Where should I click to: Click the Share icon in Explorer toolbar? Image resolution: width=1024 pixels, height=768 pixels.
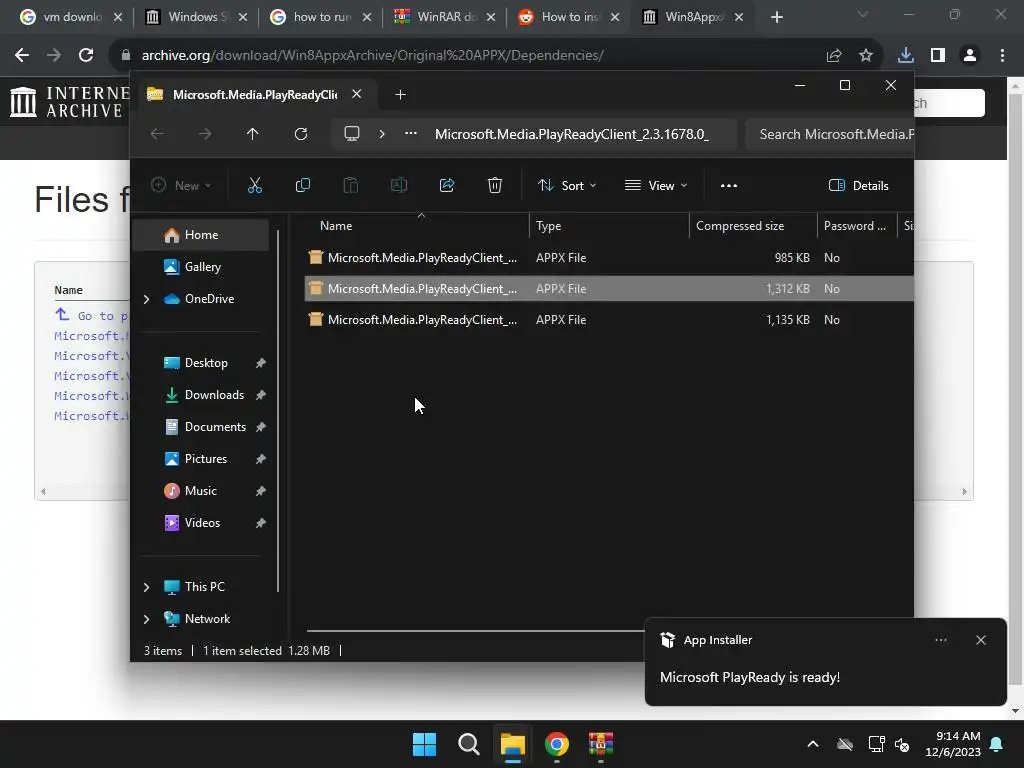(447, 185)
